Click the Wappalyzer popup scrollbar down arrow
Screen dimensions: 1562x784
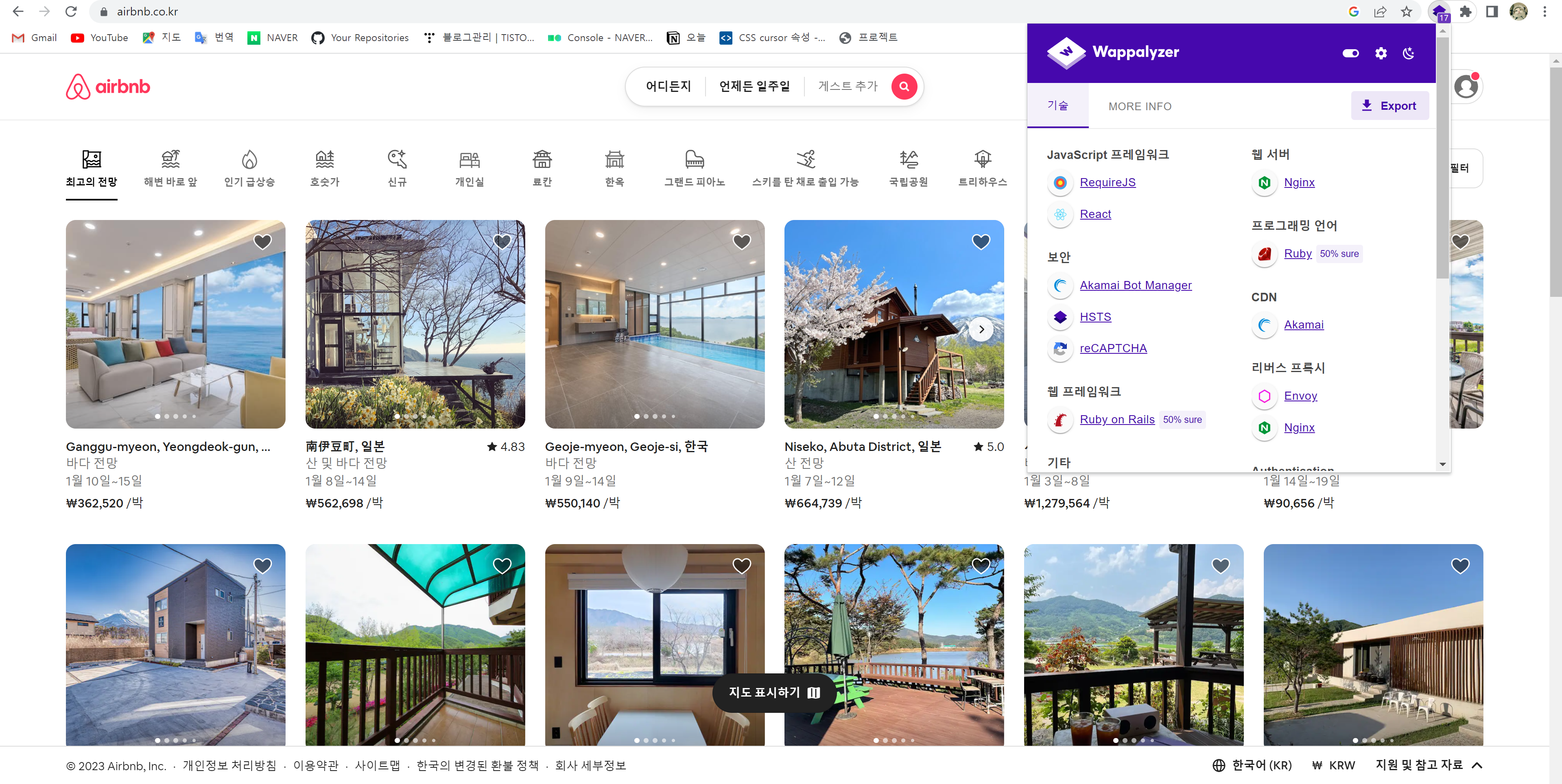tap(1442, 464)
